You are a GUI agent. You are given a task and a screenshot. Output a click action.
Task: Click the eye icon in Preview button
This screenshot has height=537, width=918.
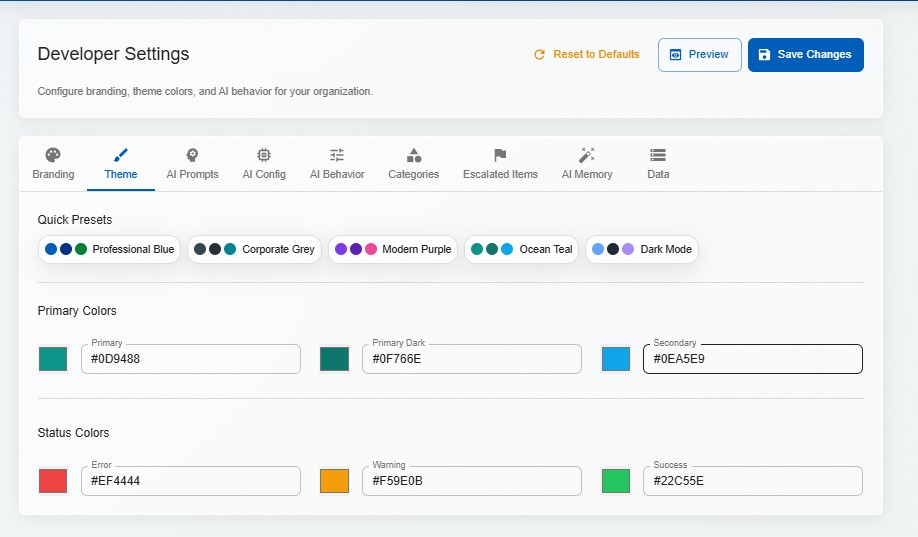pos(675,54)
